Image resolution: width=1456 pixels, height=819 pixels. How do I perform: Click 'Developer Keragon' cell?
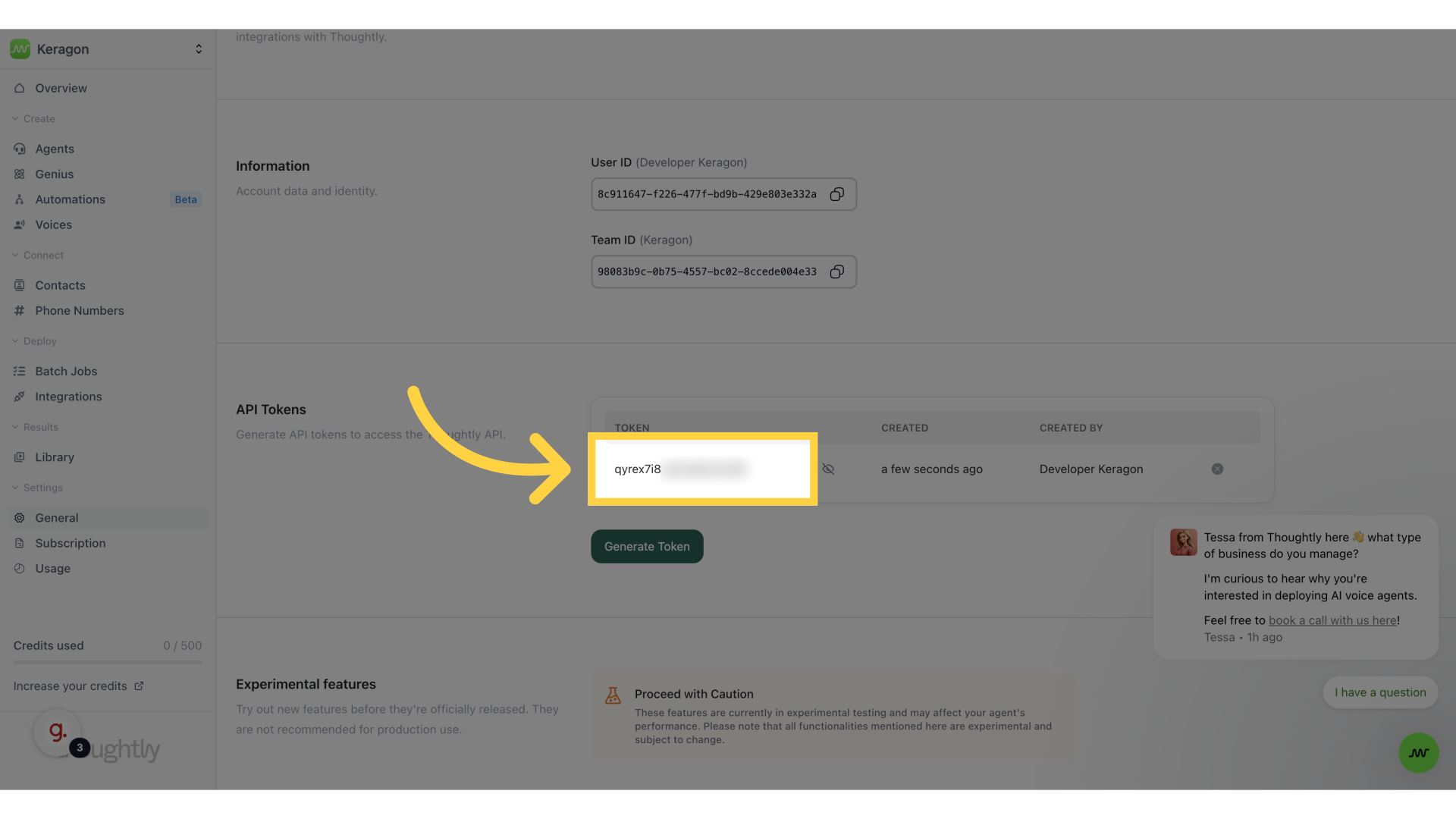(x=1091, y=469)
